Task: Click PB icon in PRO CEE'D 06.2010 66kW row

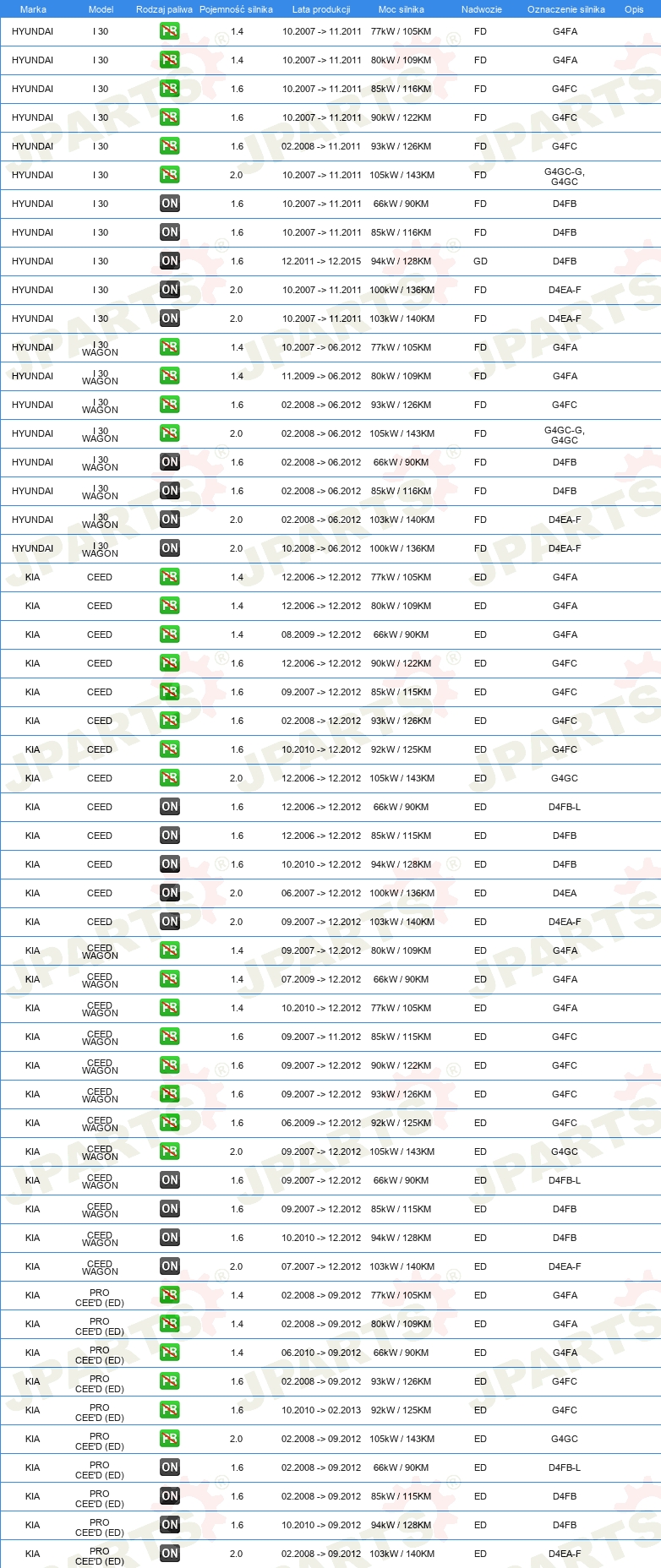Action: 170,1353
